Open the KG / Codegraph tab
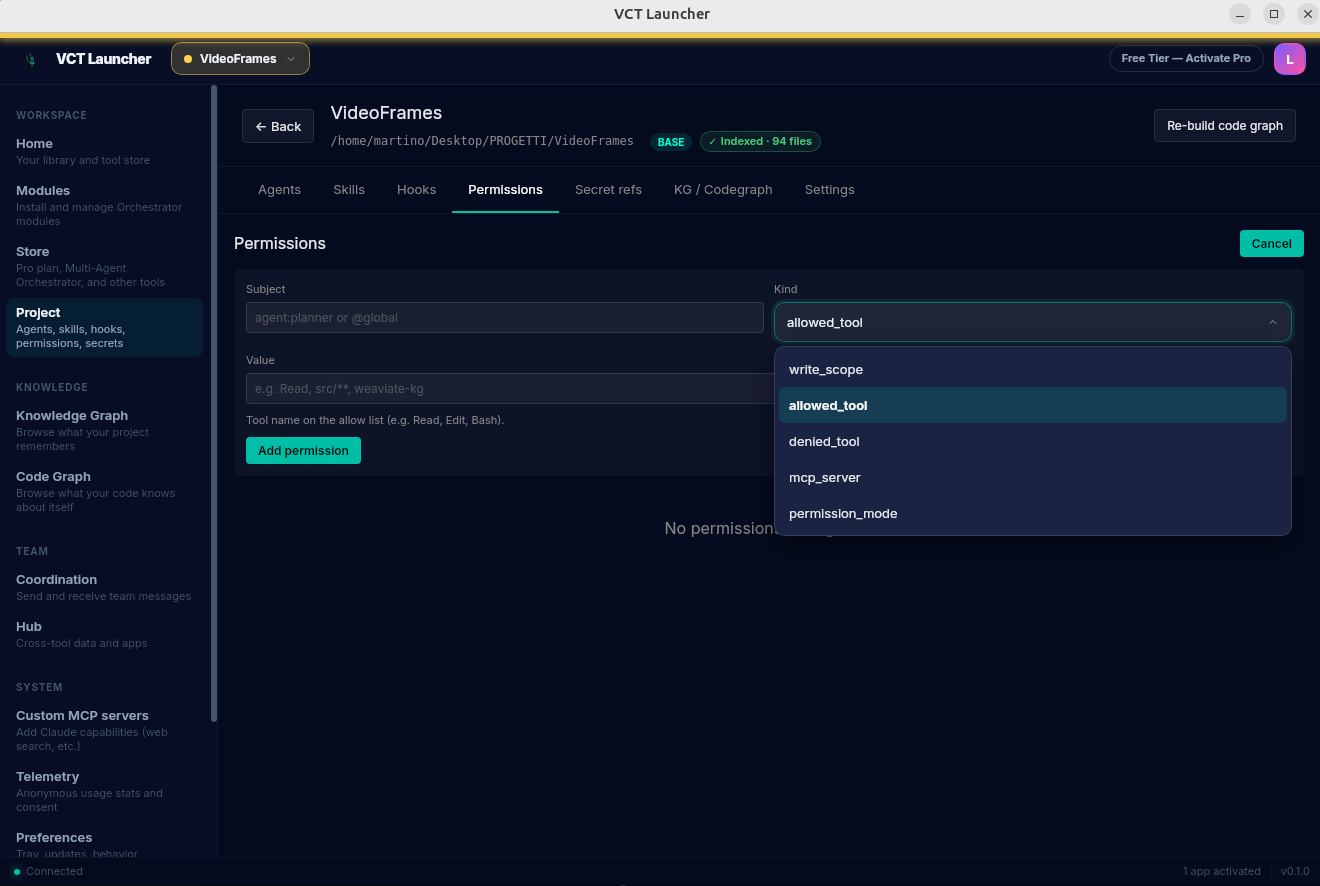The image size is (1320, 886). [723, 189]
